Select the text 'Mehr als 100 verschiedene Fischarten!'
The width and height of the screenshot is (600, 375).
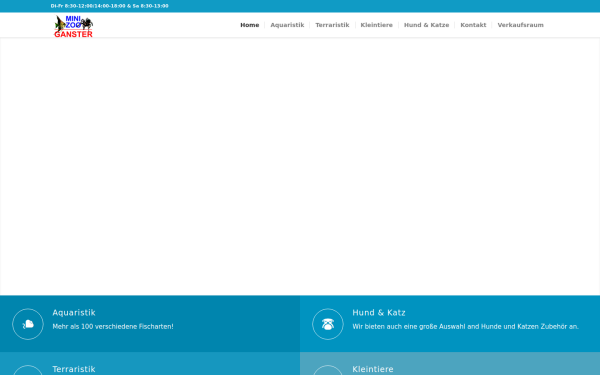pyautogui.click(x=113, y=327)
